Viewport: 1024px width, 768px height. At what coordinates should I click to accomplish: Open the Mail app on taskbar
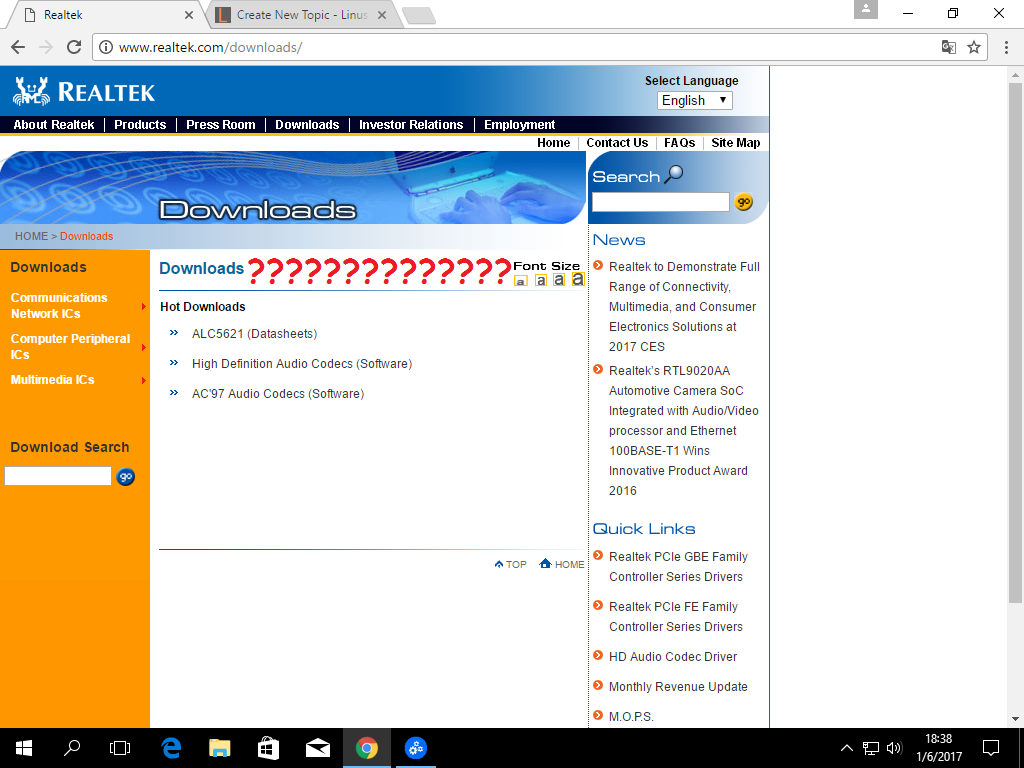317,748
